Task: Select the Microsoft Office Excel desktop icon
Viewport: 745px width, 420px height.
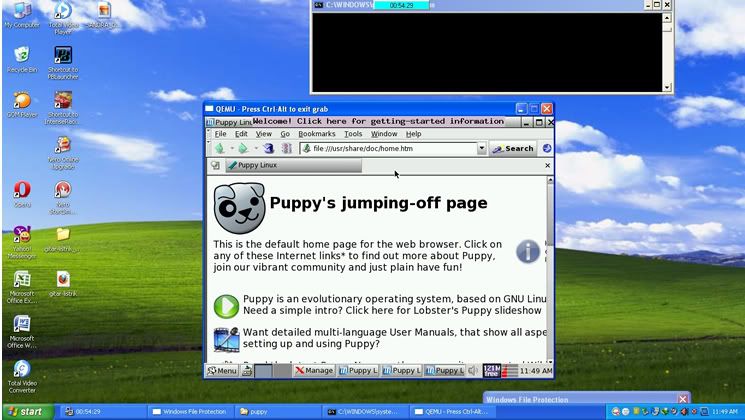Action: (22, 287)
